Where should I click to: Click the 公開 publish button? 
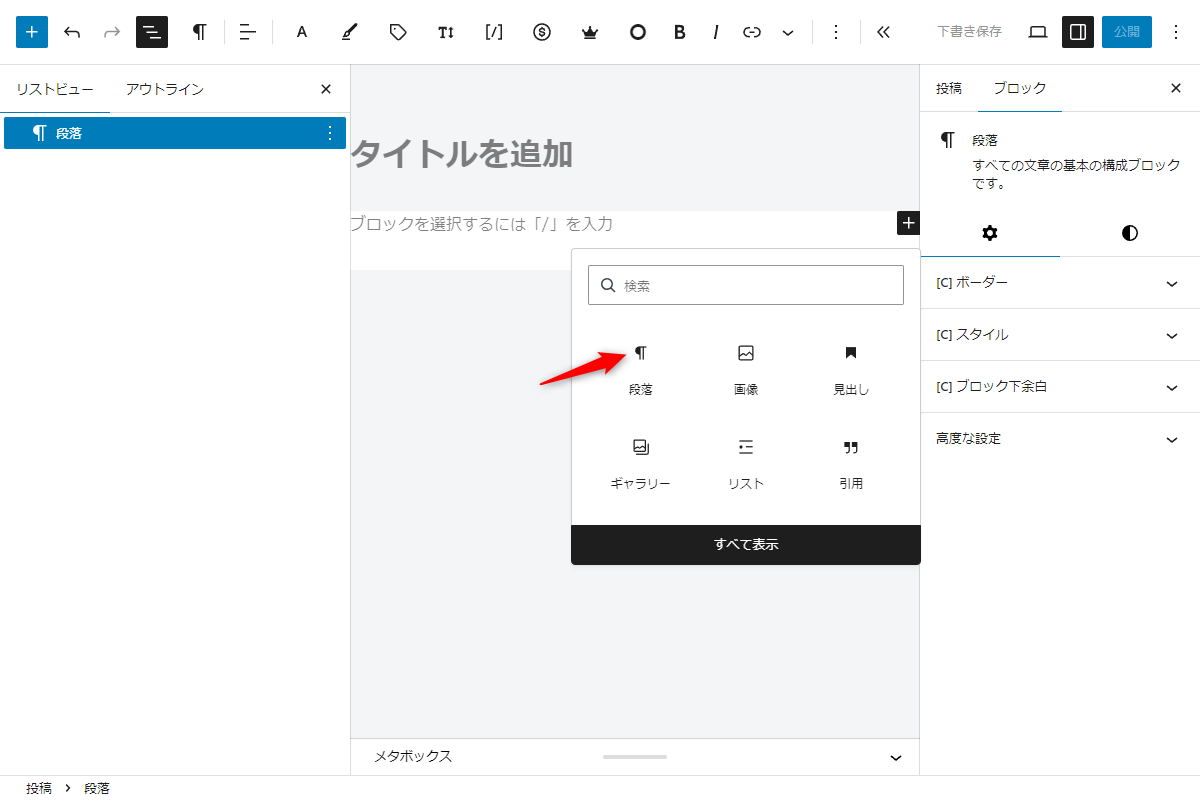pyautogui.click(x=1127, y=32)
